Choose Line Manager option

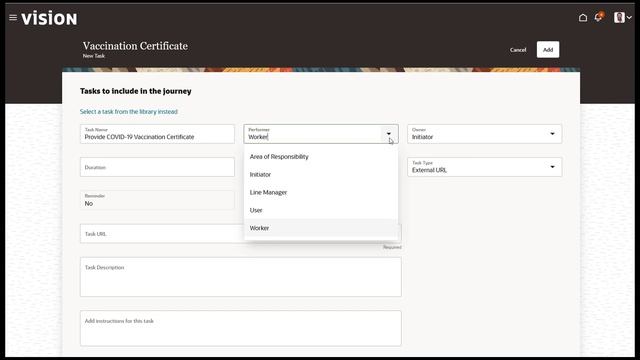(321, 192)
